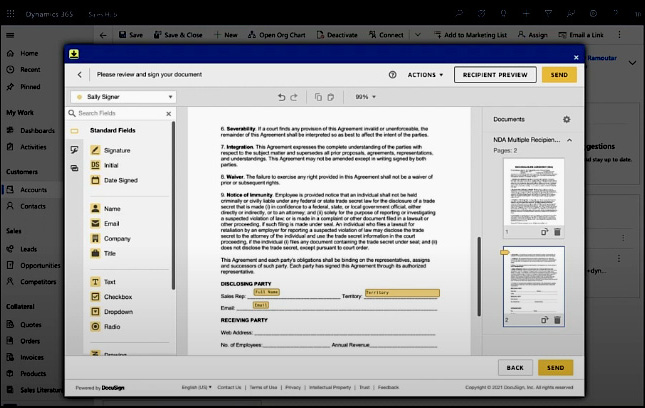
Task: Open the pre-fill tools palette icon
Action: (74, 168)
